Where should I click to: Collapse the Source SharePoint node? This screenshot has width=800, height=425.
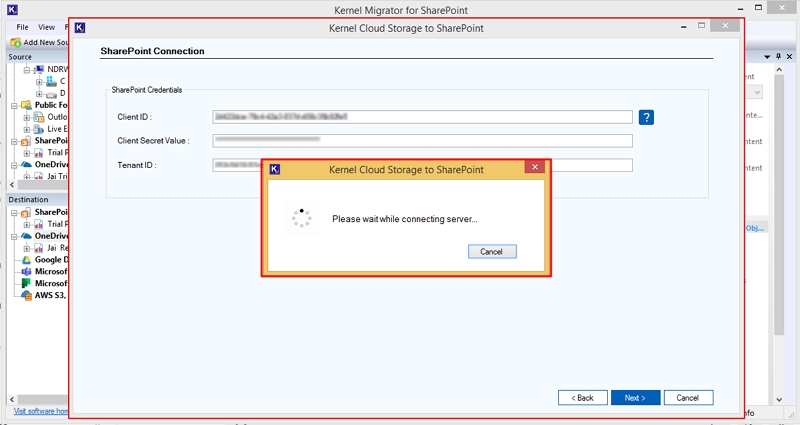coord(14,141)
